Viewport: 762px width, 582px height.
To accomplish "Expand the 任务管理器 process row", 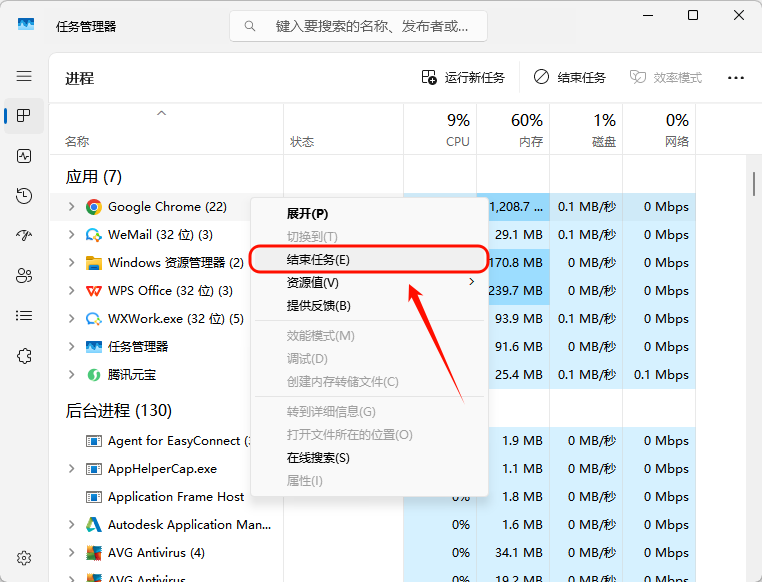I will (71, 346).
